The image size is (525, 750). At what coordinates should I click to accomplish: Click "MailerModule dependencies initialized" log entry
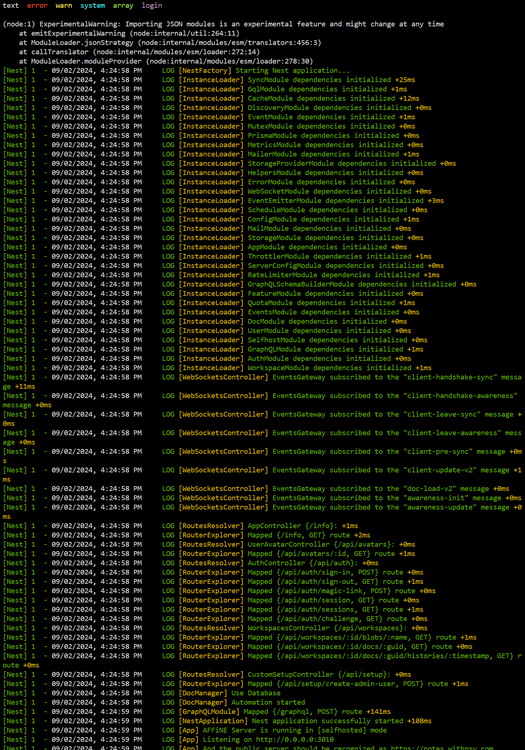[333, 154]
